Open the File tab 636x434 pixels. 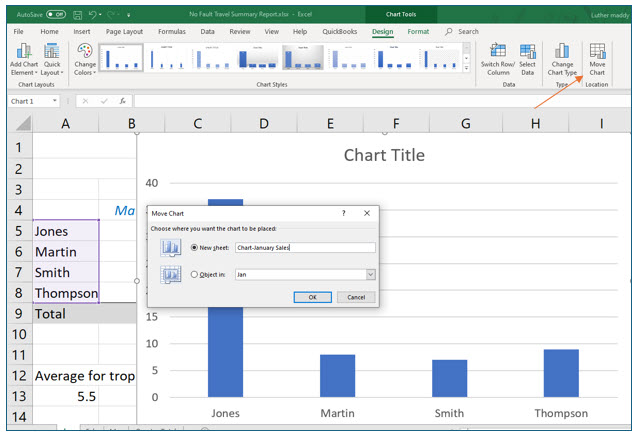coord(19,31)
